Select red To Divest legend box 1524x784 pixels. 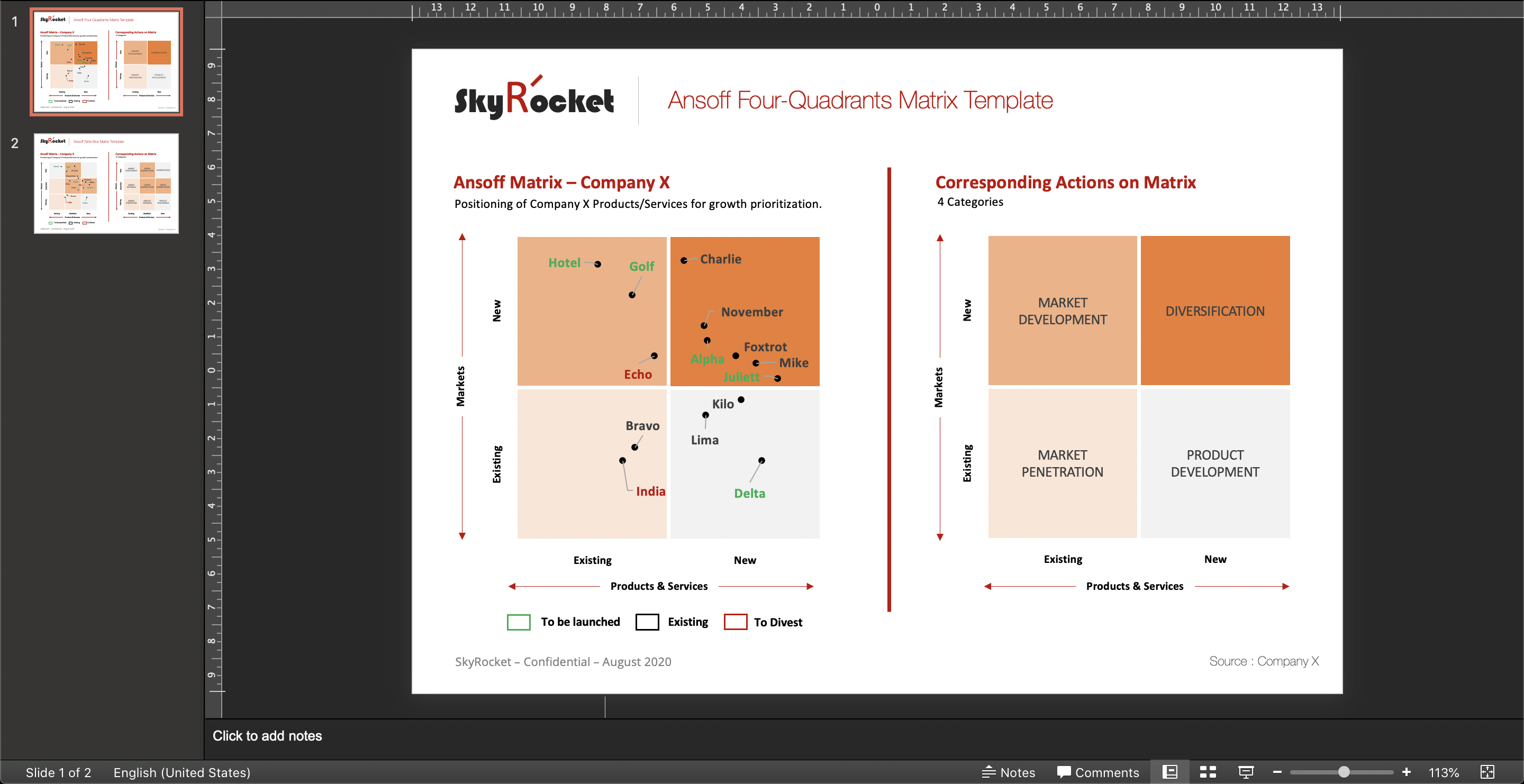click(x=736, y=622)
